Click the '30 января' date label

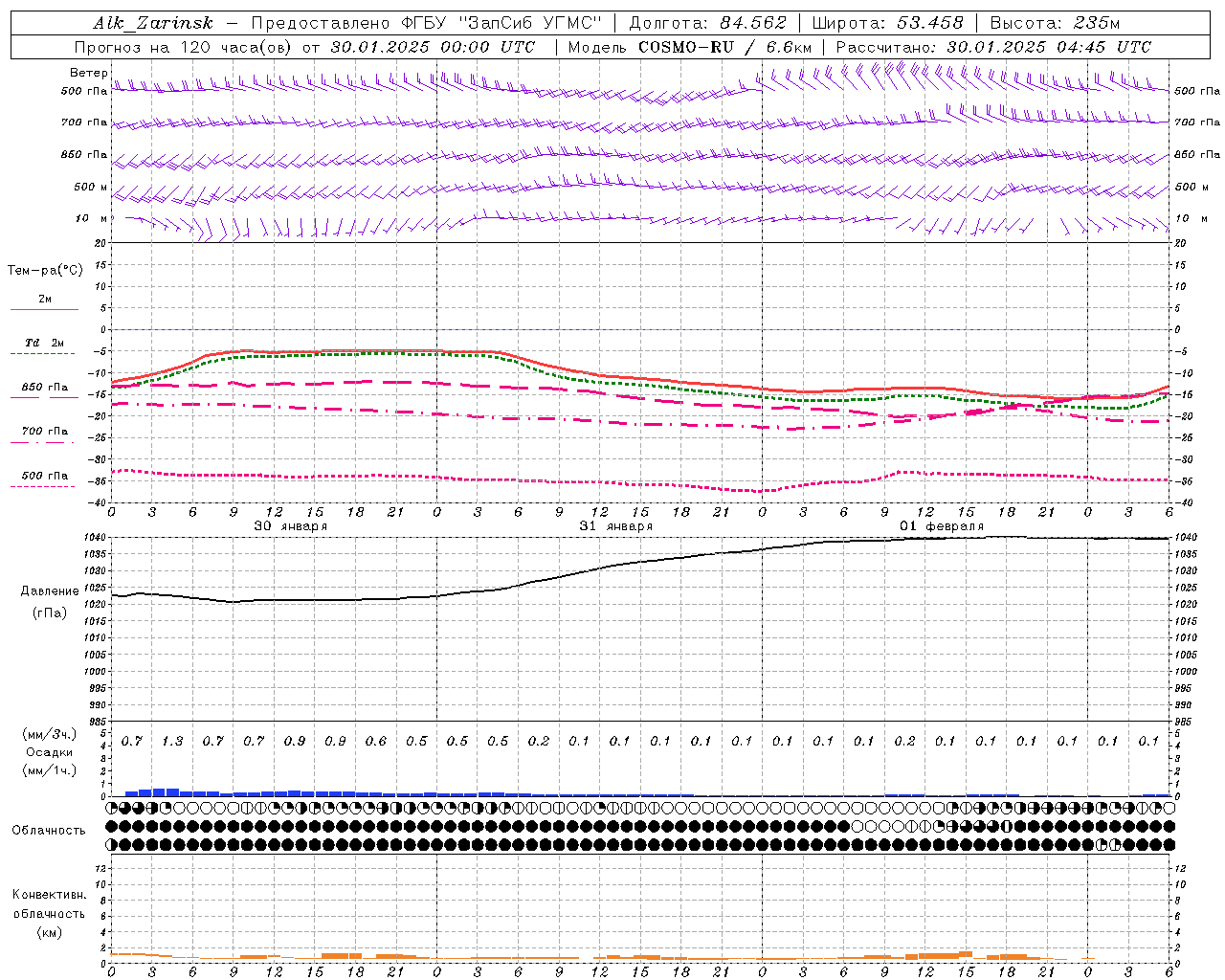[x=290, y=525]
